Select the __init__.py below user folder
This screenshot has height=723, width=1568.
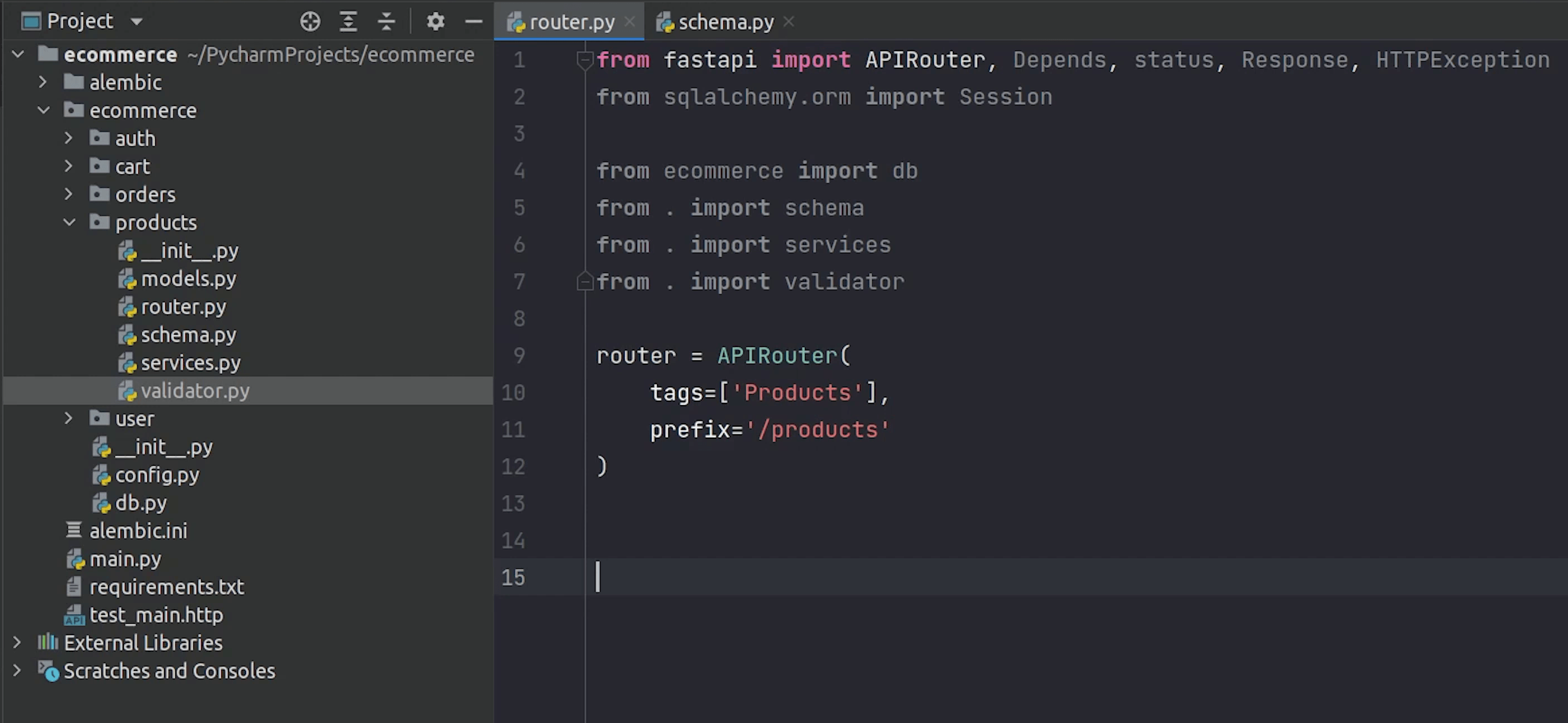[x=164, y=447]
